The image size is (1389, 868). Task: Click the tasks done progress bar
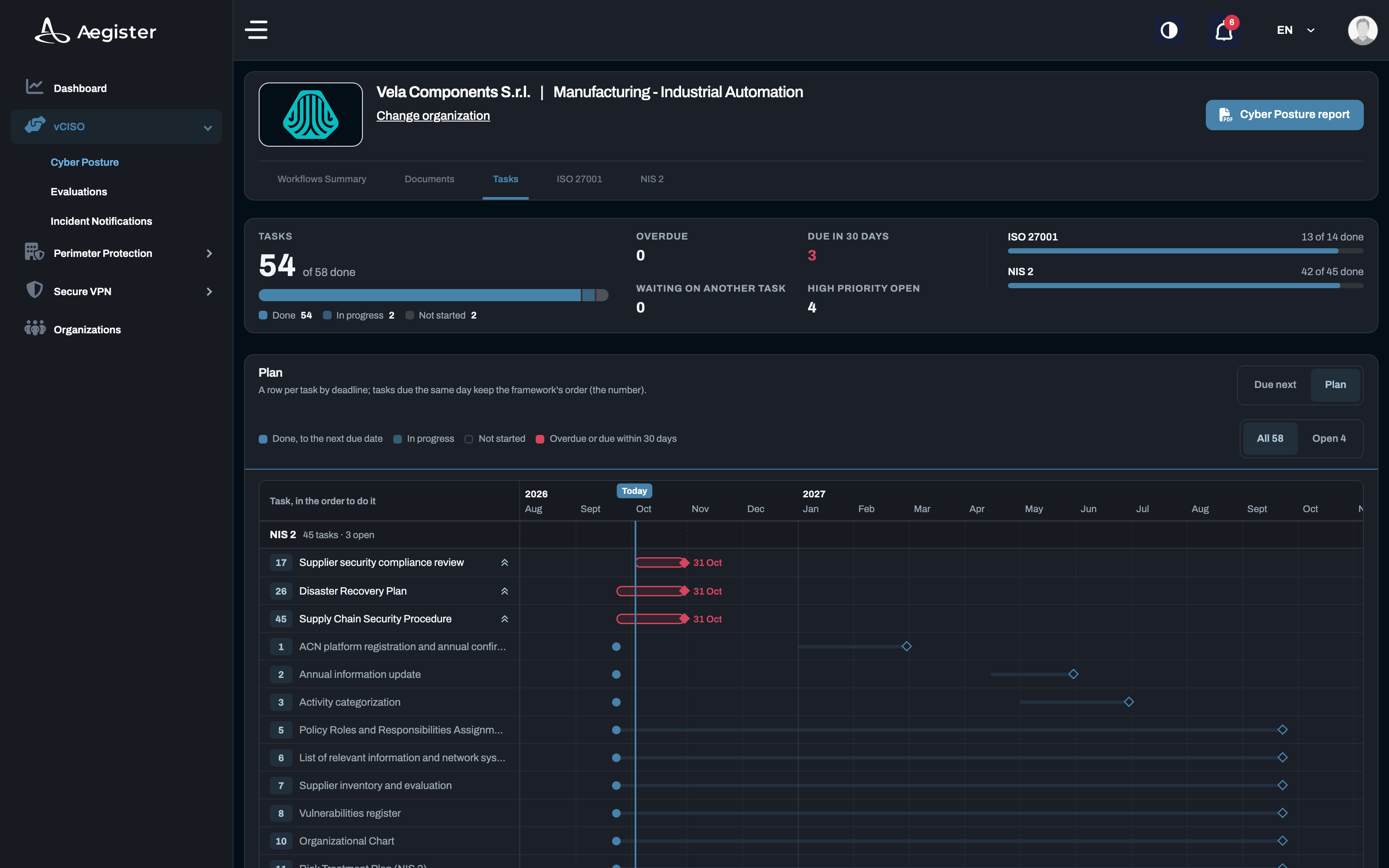[x=433, y=295]
